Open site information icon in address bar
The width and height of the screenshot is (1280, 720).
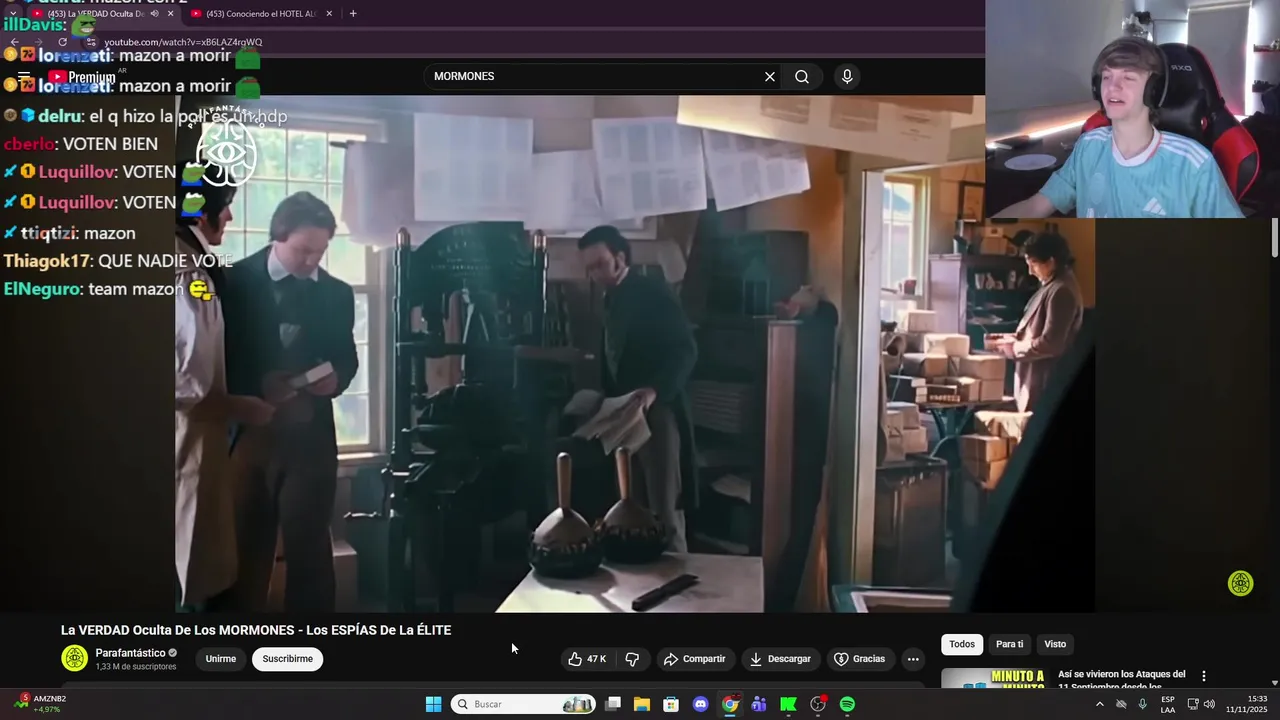coord(91,42)
